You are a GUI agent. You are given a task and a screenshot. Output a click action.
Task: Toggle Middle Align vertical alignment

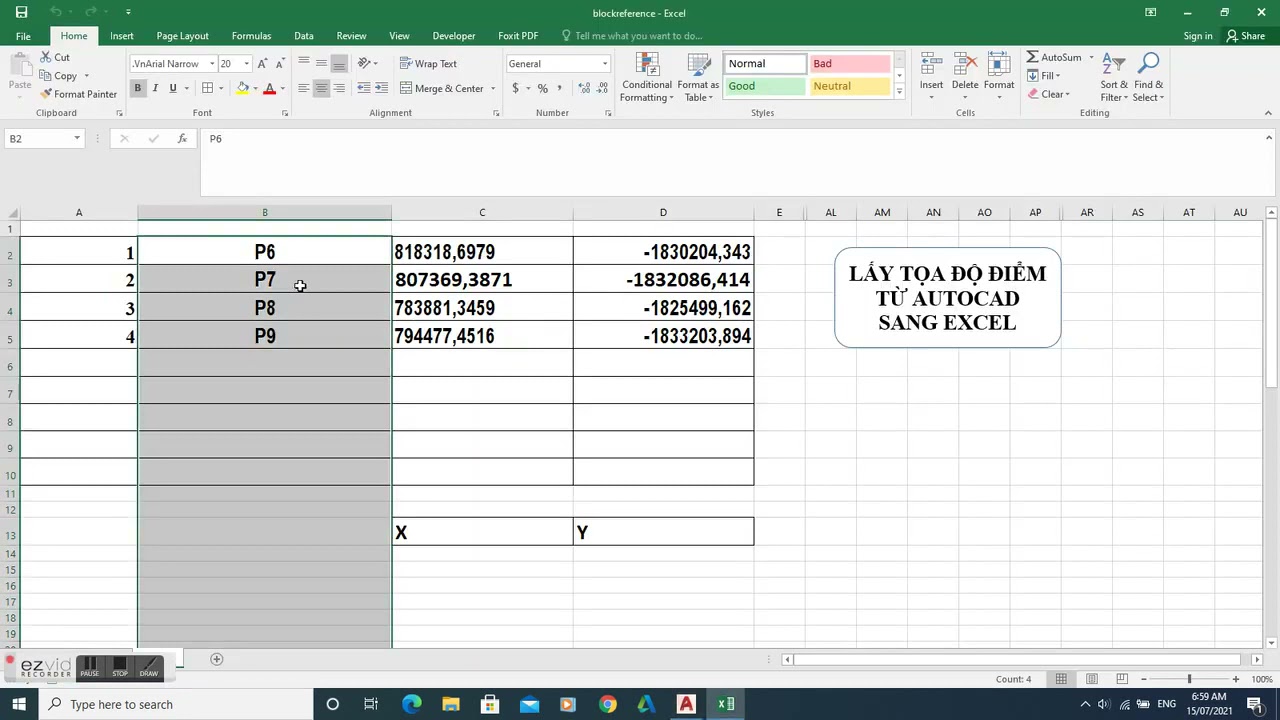click(321, 63)
